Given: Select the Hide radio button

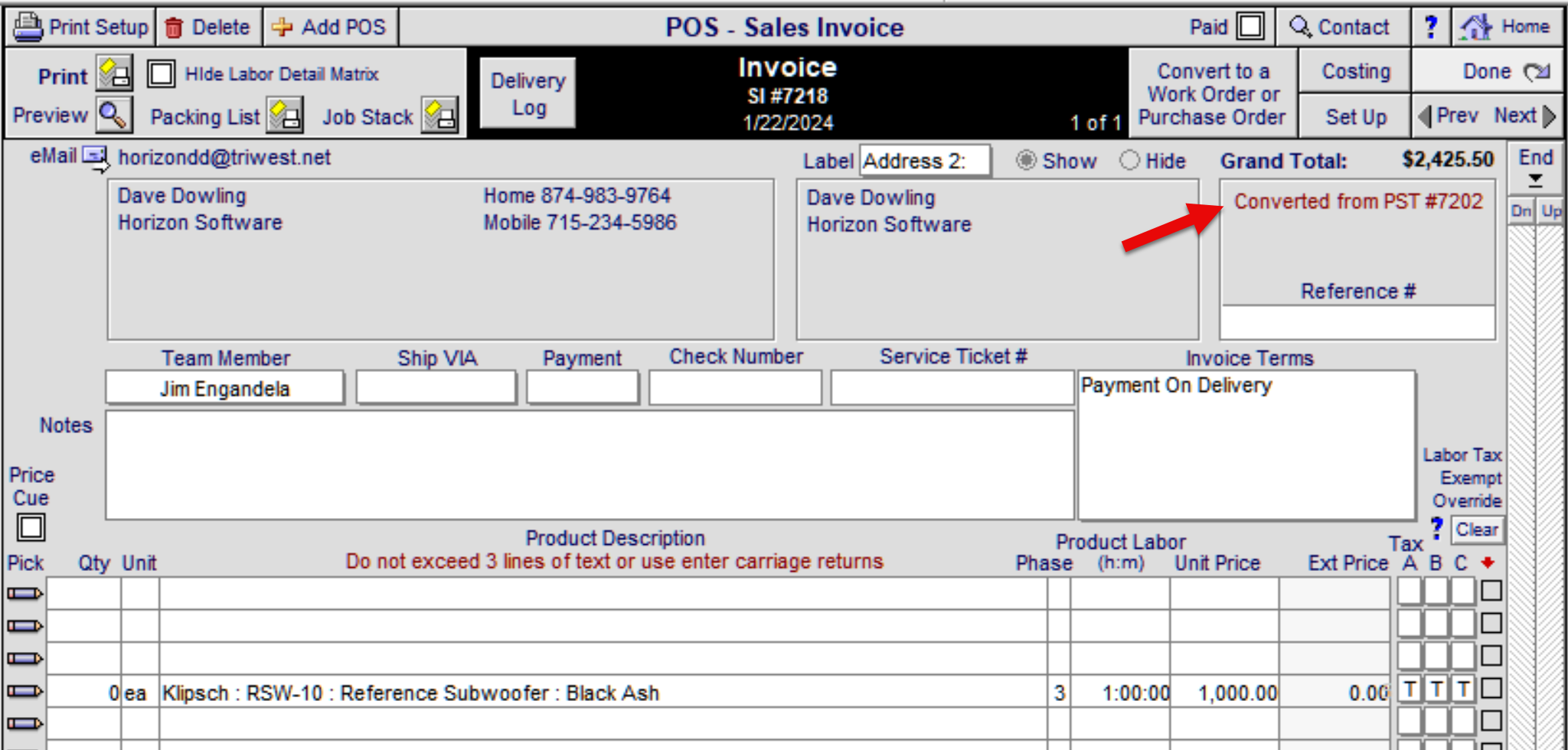Looking at the screenshot, I should [1129, 160].
